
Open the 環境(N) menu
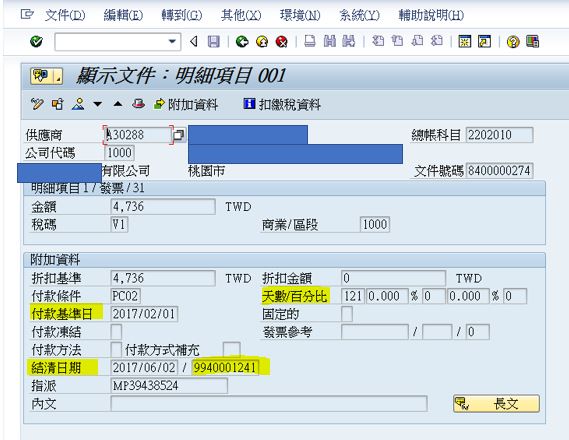(300, 15)
